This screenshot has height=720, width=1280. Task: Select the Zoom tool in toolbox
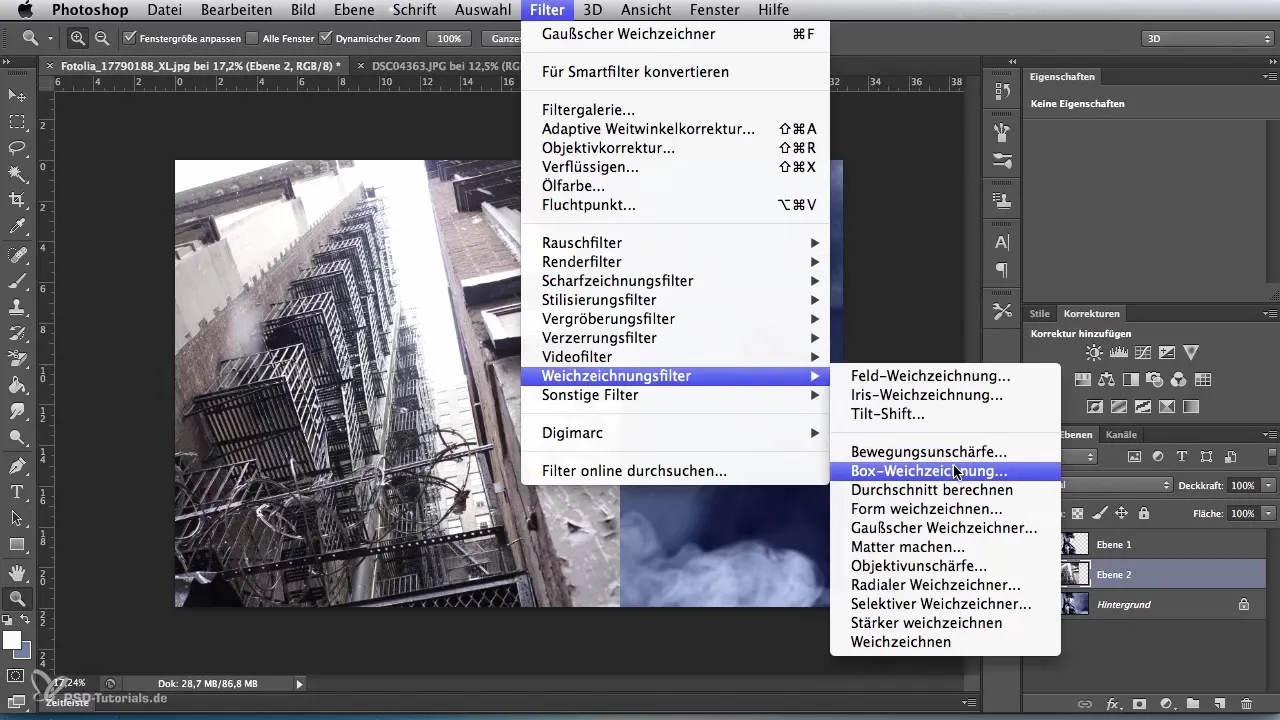[x=17, y=599]
